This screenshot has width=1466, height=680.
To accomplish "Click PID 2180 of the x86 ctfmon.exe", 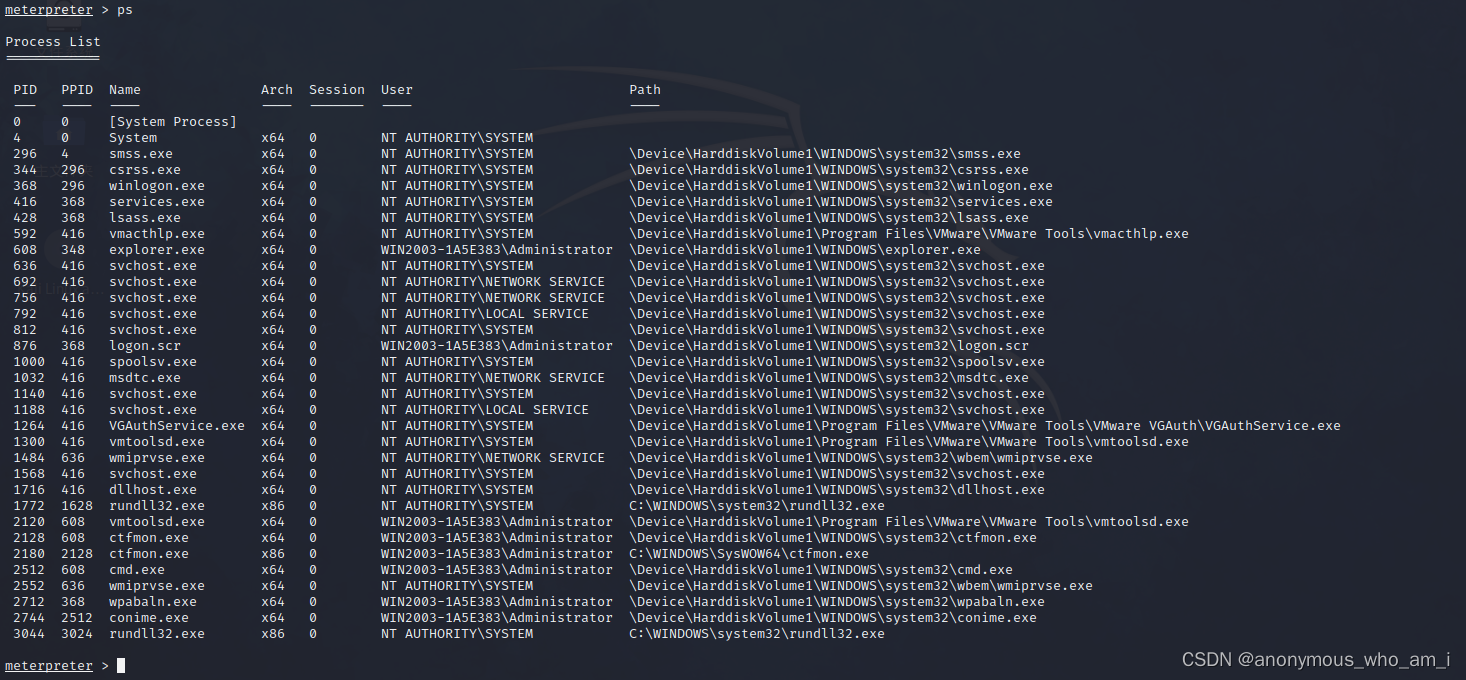I will click(x=29, y=554).
